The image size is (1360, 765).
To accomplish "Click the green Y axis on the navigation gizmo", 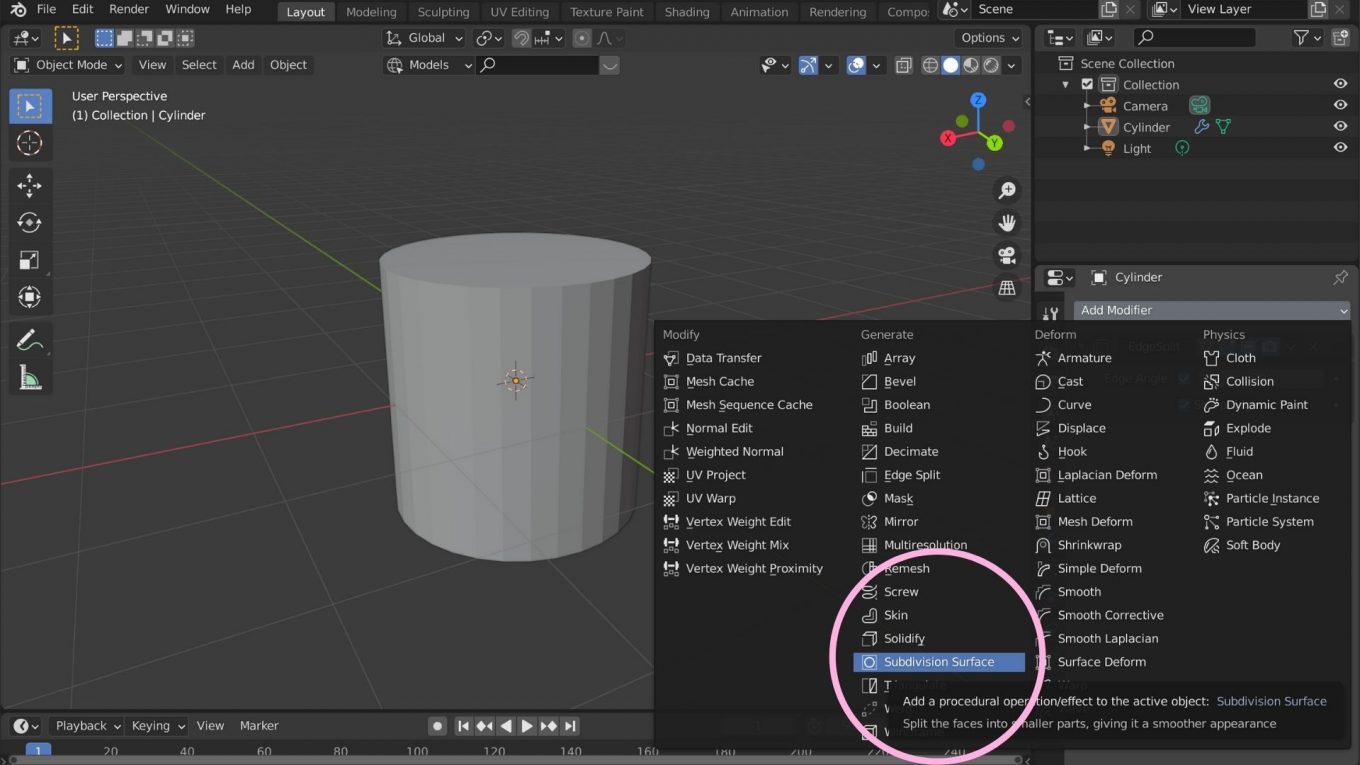I will click(993, 144).
